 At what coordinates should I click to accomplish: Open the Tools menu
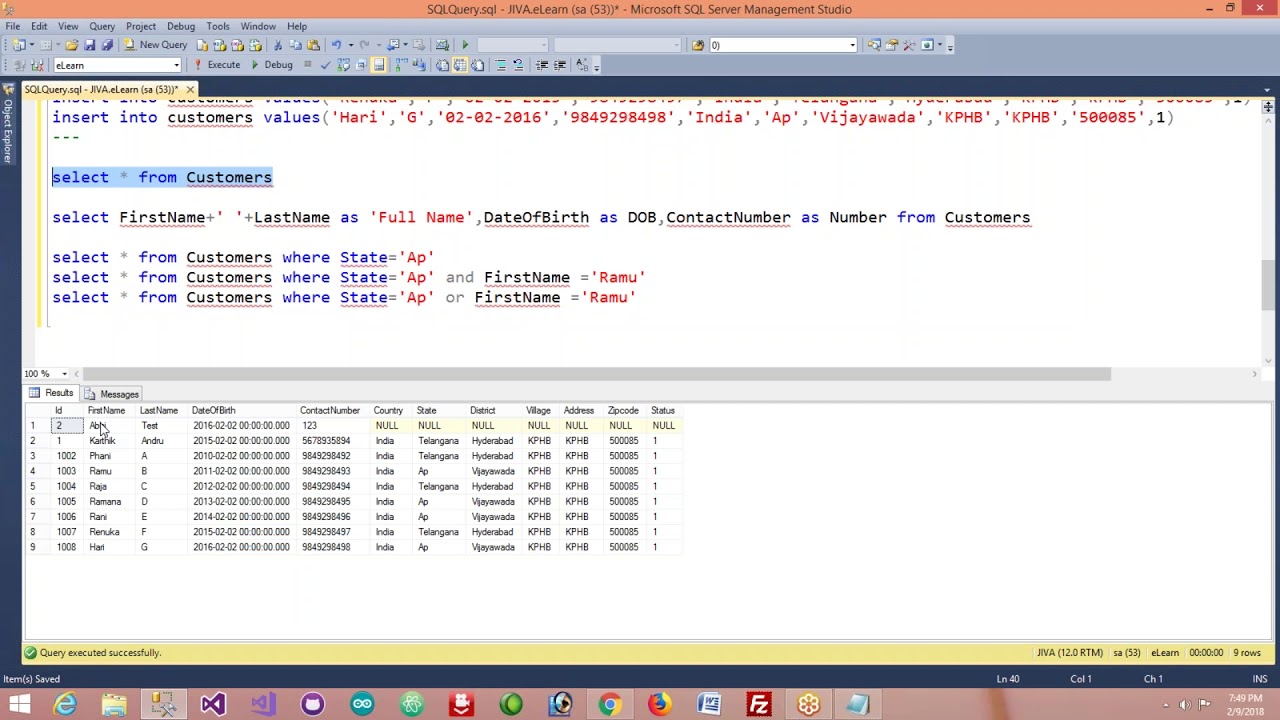pyautogui.click(x=218, y=26)
